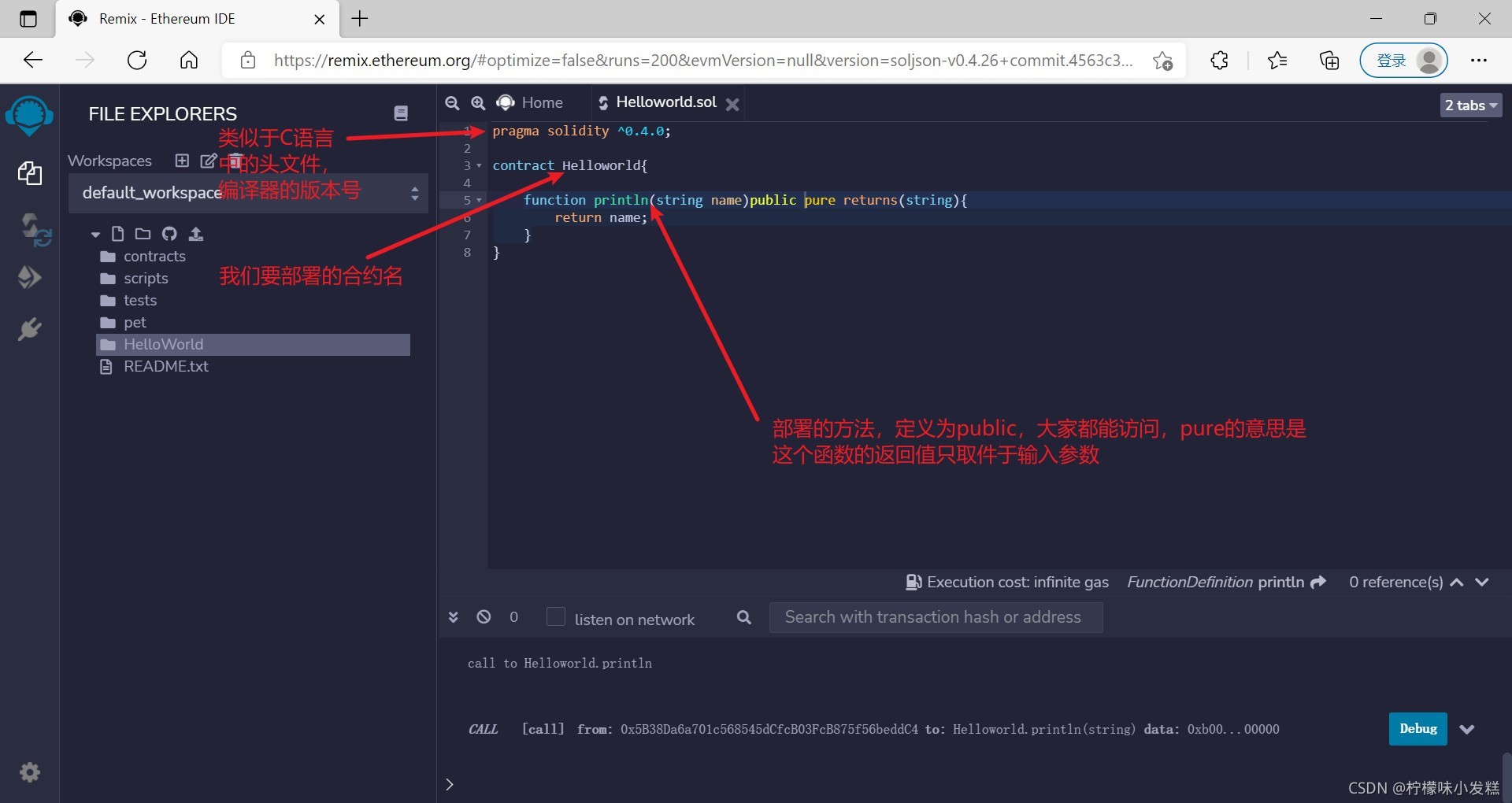
Task: Open the default_workspace dropdown
Action: click(248, 193)
